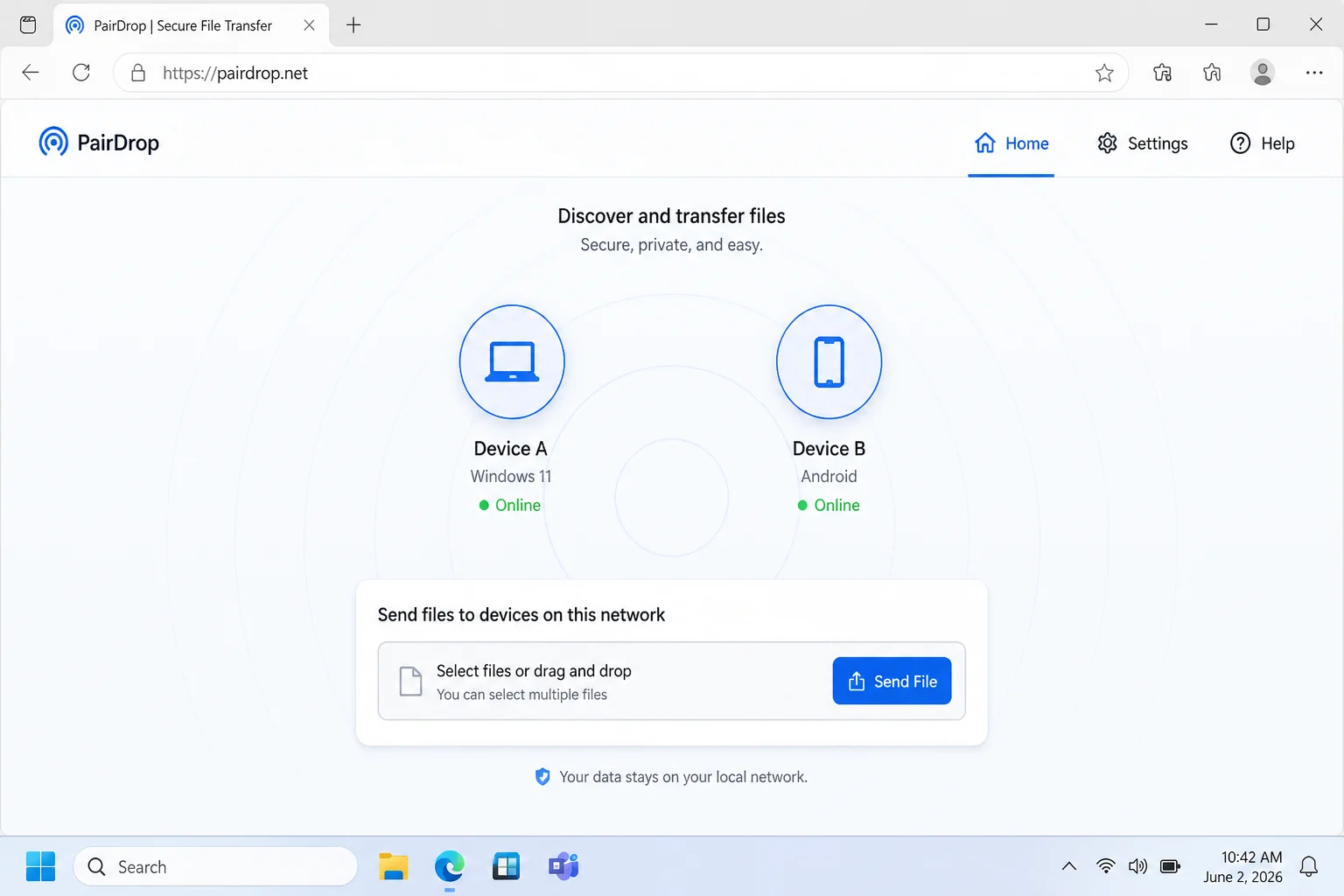Open Microsoft Teams from the taskbar
This screenshot has height=896, width=1344.
563,866
